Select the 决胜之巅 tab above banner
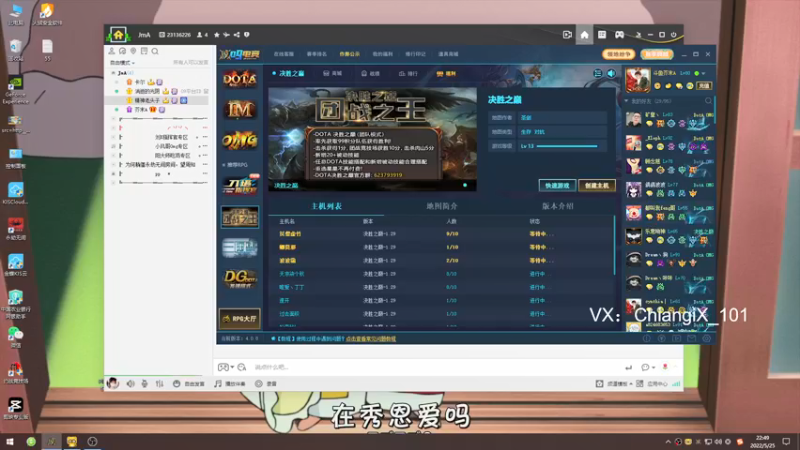The image size is (800, 450). pos(289,73)
